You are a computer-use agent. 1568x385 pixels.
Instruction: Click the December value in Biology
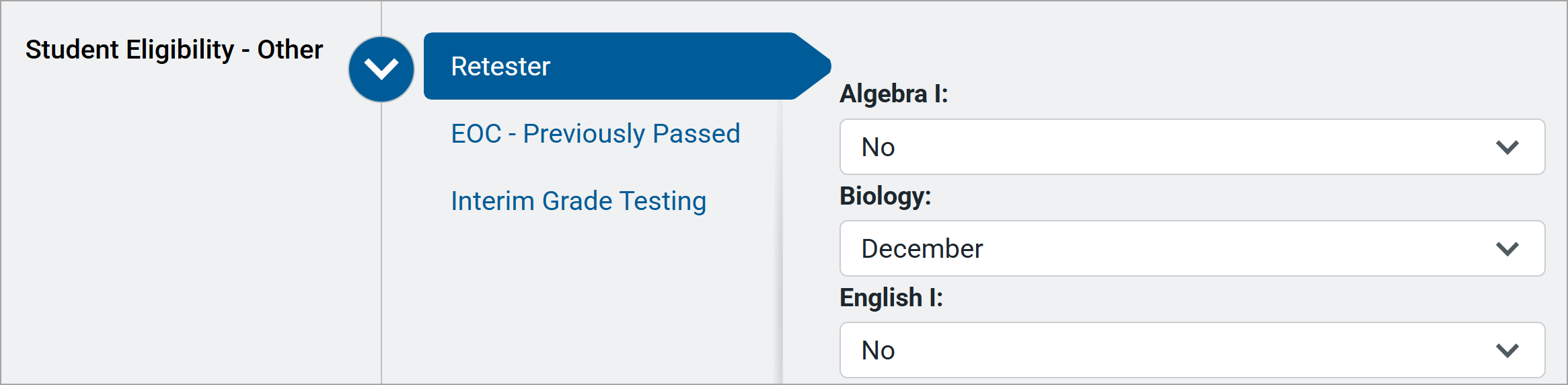tap(922, 249)
